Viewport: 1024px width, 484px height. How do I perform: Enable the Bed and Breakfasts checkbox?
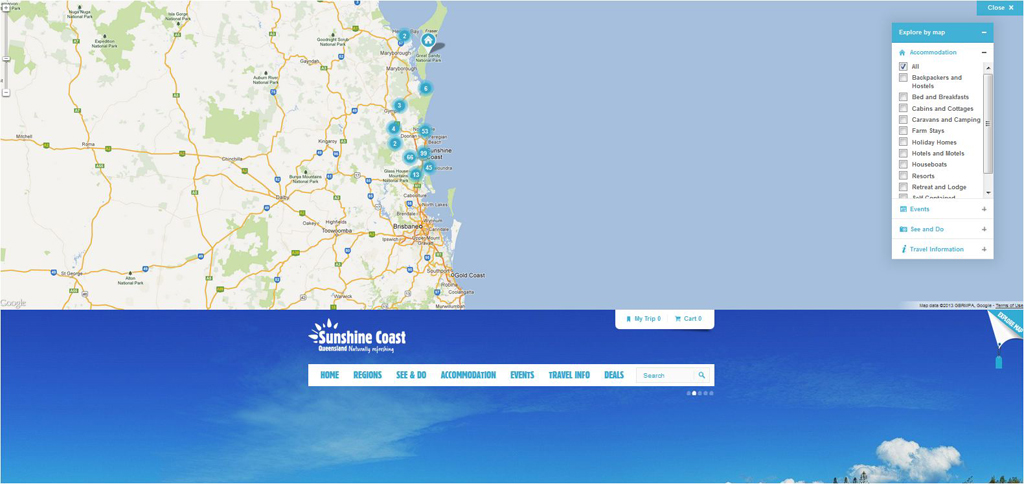[x=903, y=97]
